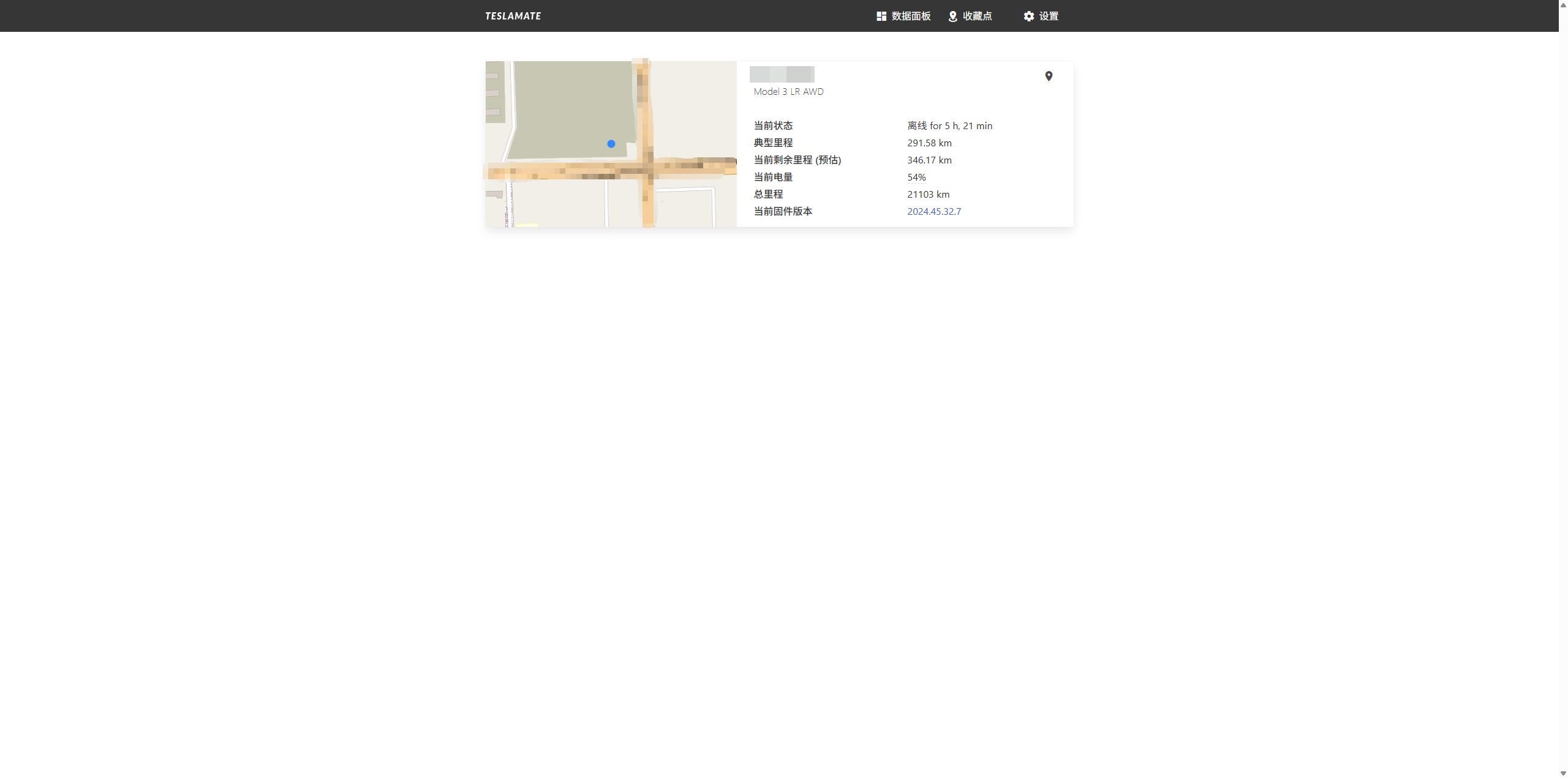Screen dimensions: 1568x778
Task: Click the settings gear icon
Action: pyautogui.click(x=1028, y=16)
